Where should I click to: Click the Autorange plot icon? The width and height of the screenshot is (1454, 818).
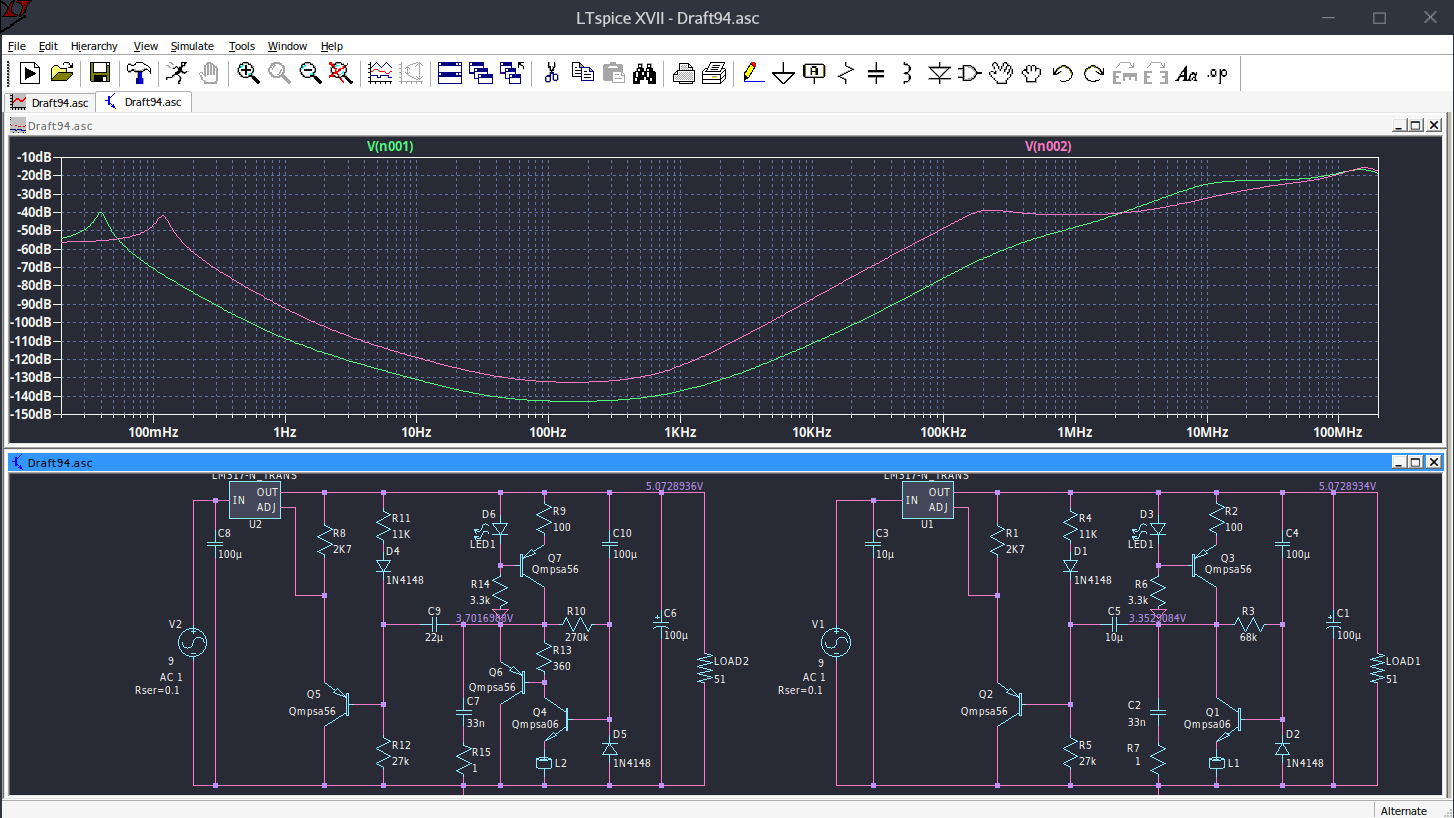[380, 73]
